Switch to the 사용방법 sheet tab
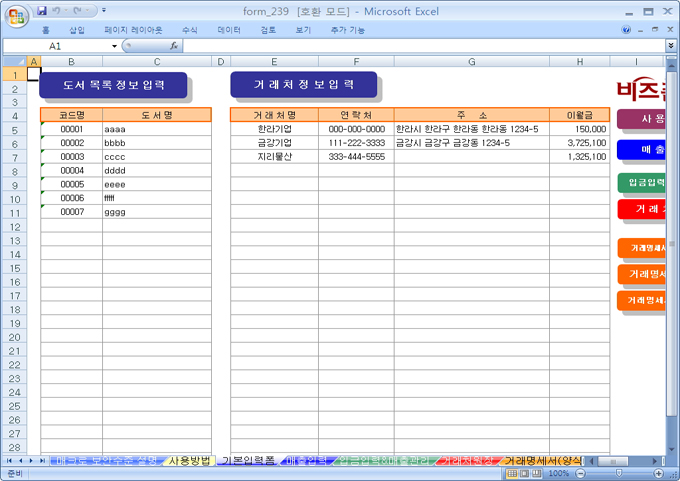 188,460
